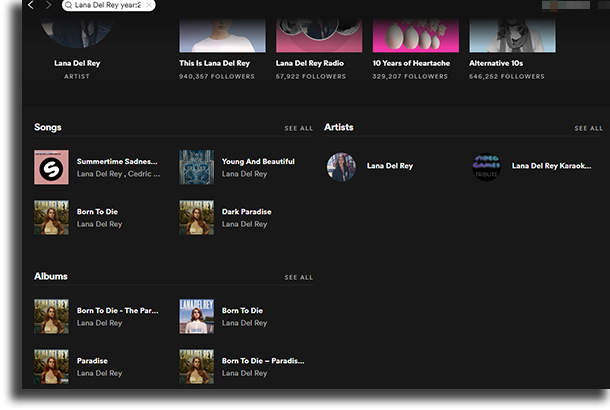The image size is (610, 410).
Task: Open Lana Del Rey Karaok... artist name
Action: coord(551,166)
